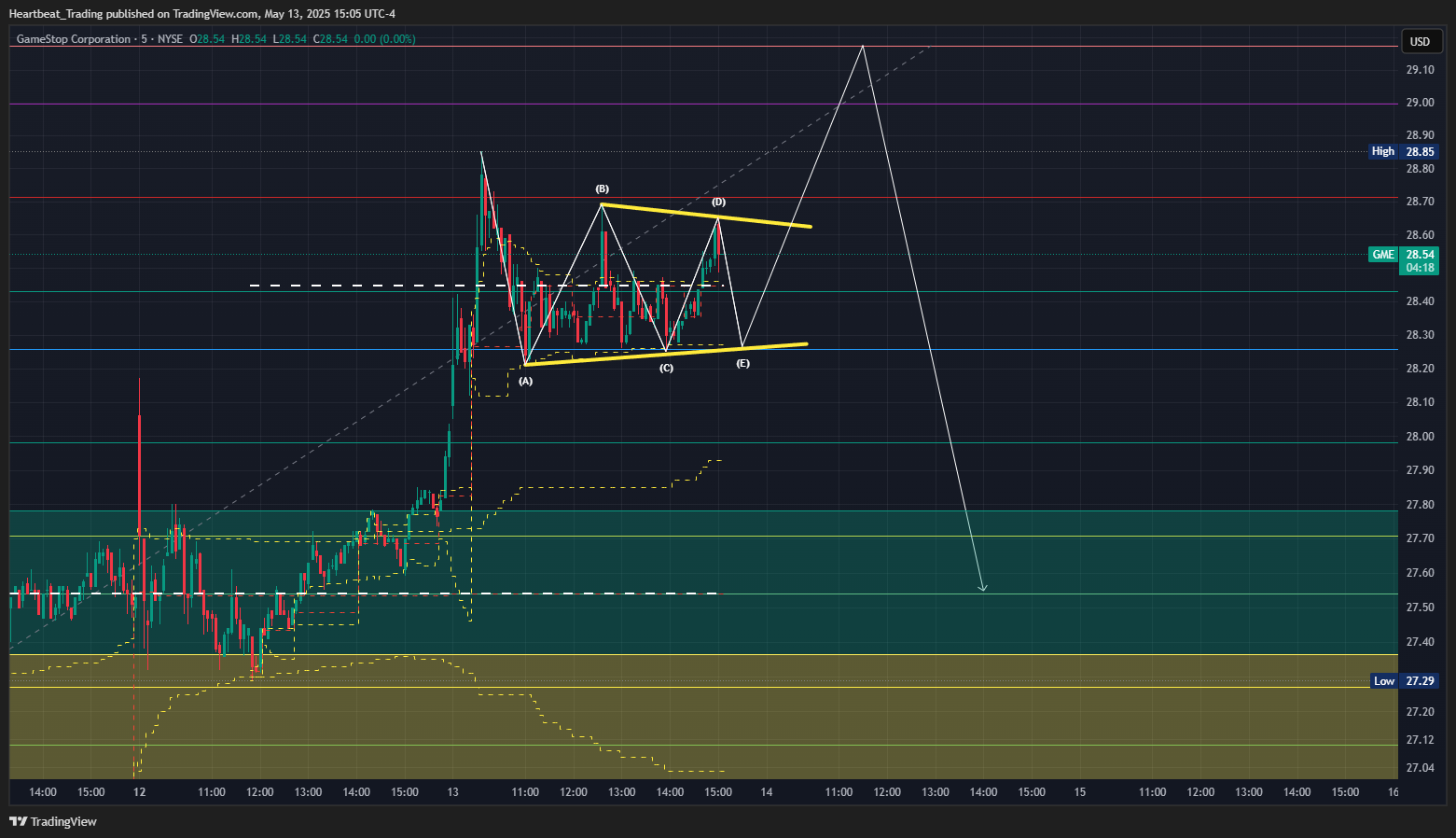Click the 29.00 price axis label
The height and width of the screenshot is (838, 1456).
click(1420, 103)
